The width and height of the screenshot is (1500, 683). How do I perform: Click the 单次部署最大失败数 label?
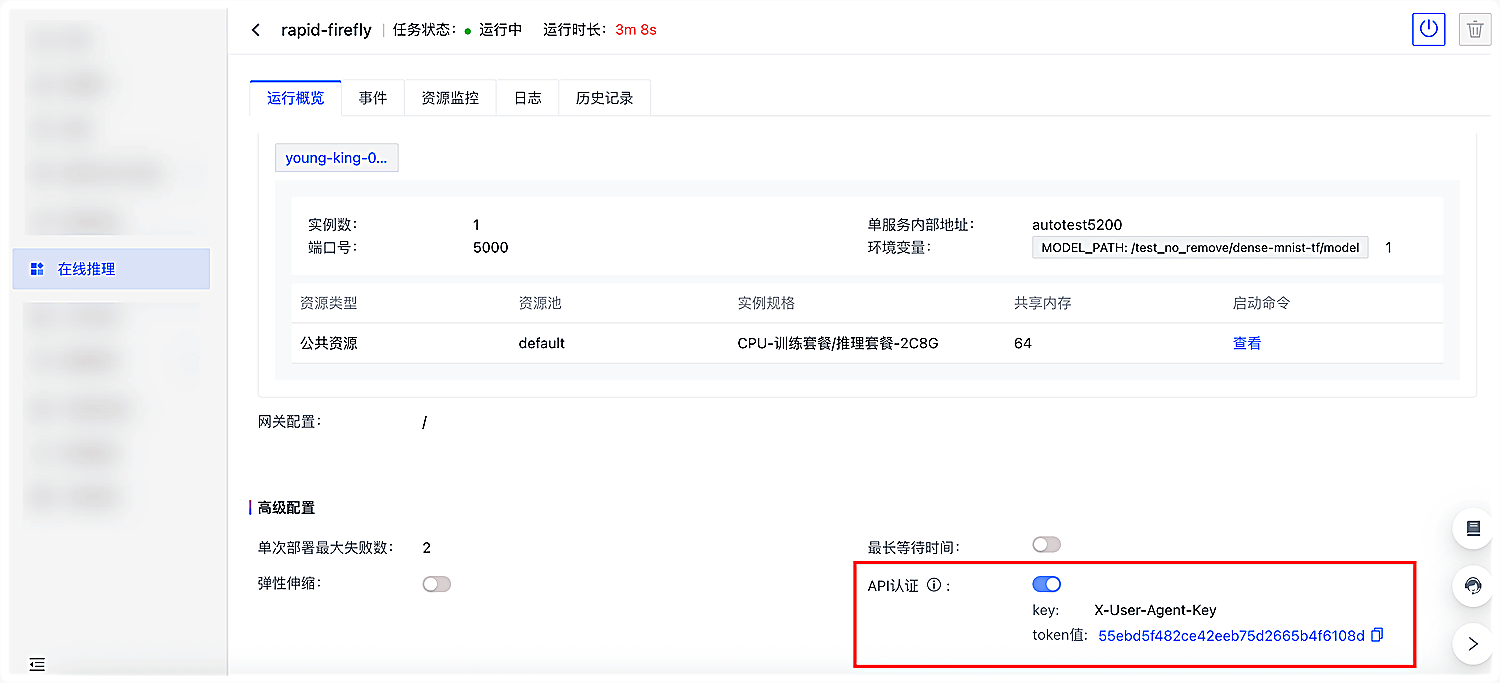point(326,548)
